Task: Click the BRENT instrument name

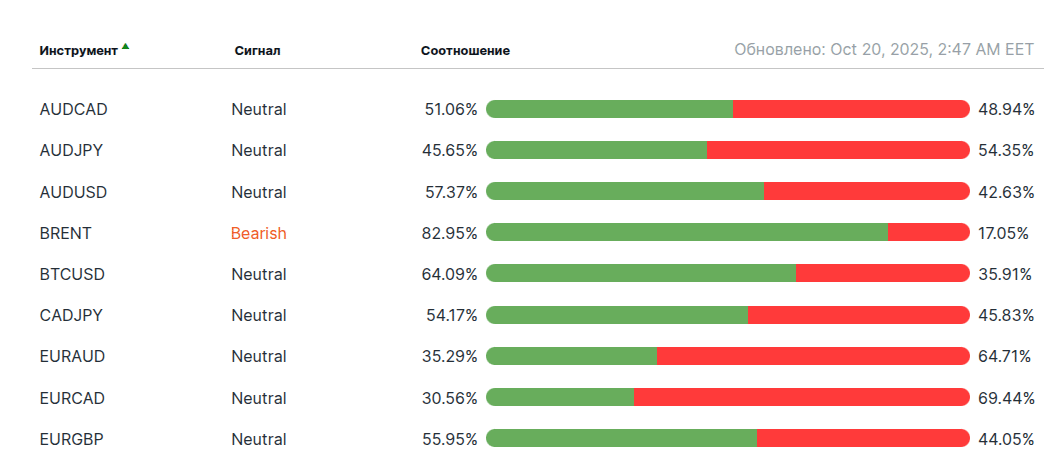Action: coord(65,233)
